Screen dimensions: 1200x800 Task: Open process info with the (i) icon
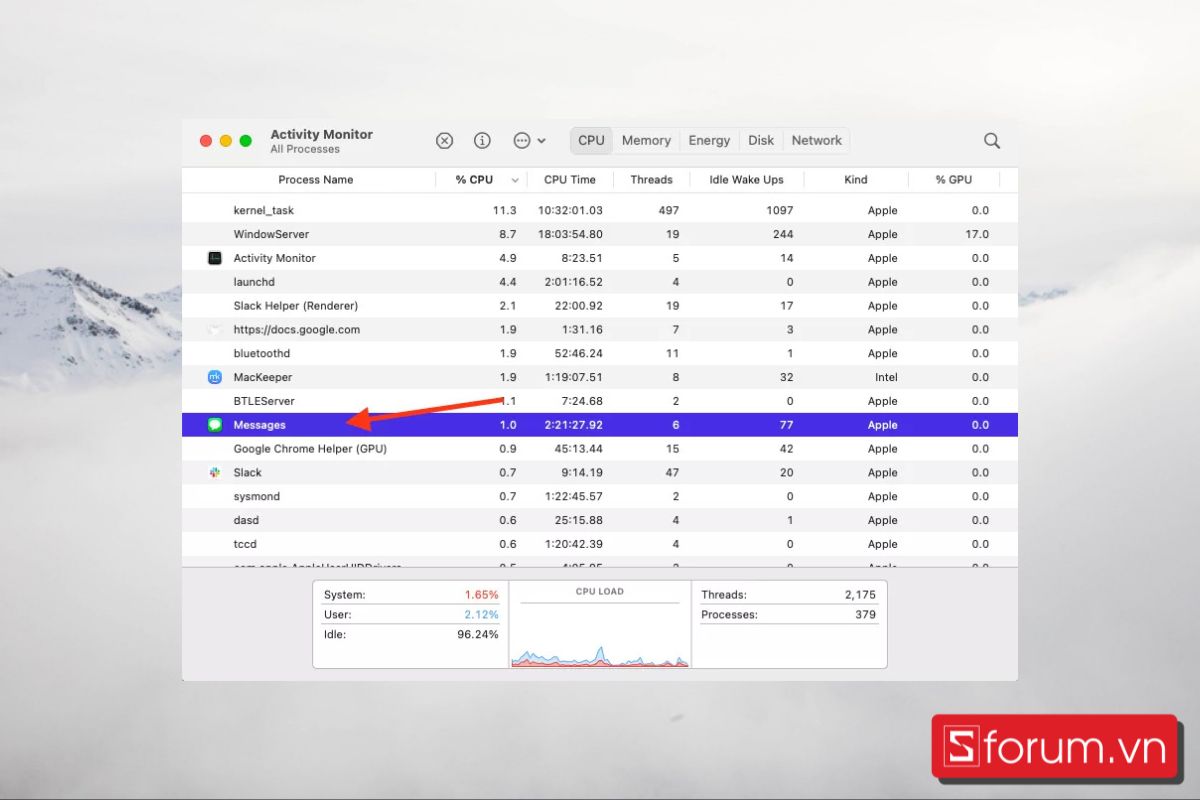point(482,141)
